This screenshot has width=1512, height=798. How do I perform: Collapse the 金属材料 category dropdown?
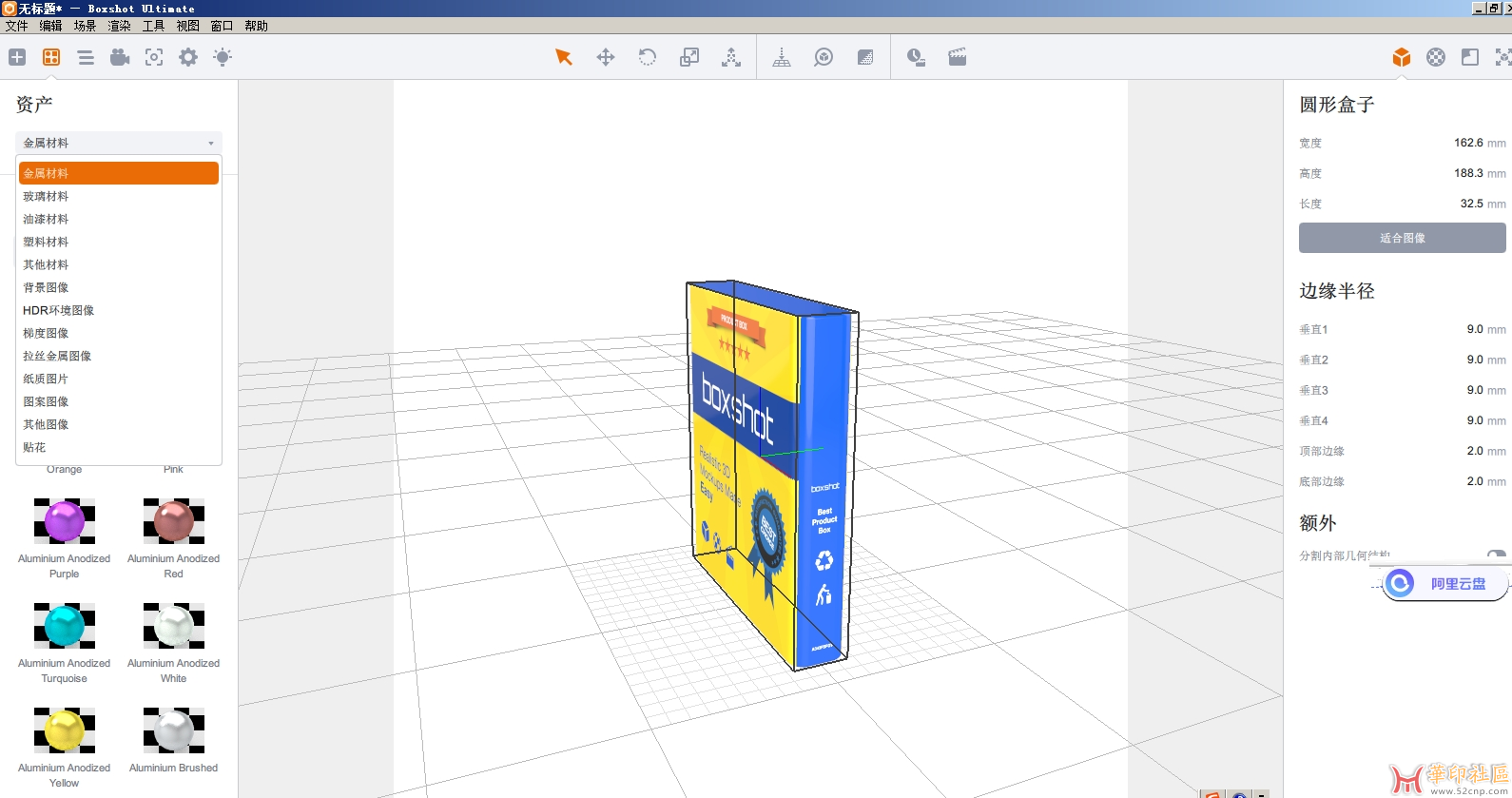coord(119,143)
